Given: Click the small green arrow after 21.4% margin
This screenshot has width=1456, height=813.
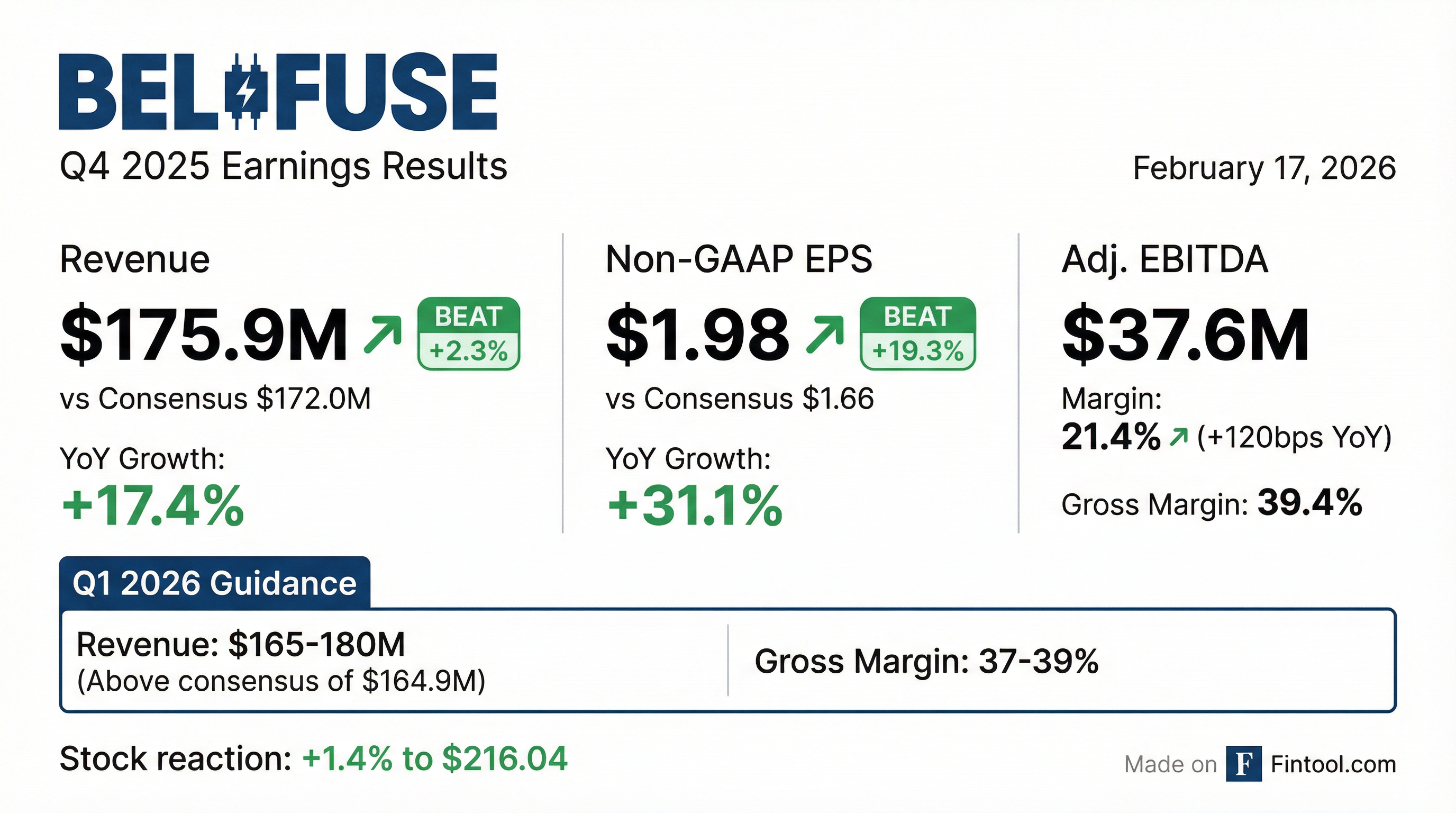Looking at the screenshot, I should pos(1178,437).
